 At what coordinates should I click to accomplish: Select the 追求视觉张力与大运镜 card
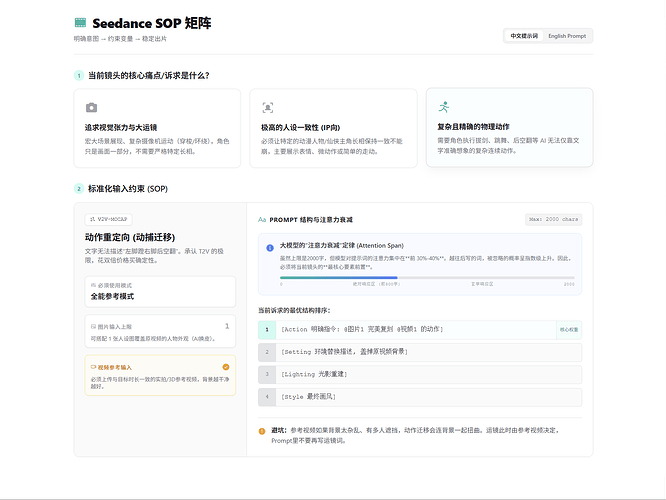157,128
